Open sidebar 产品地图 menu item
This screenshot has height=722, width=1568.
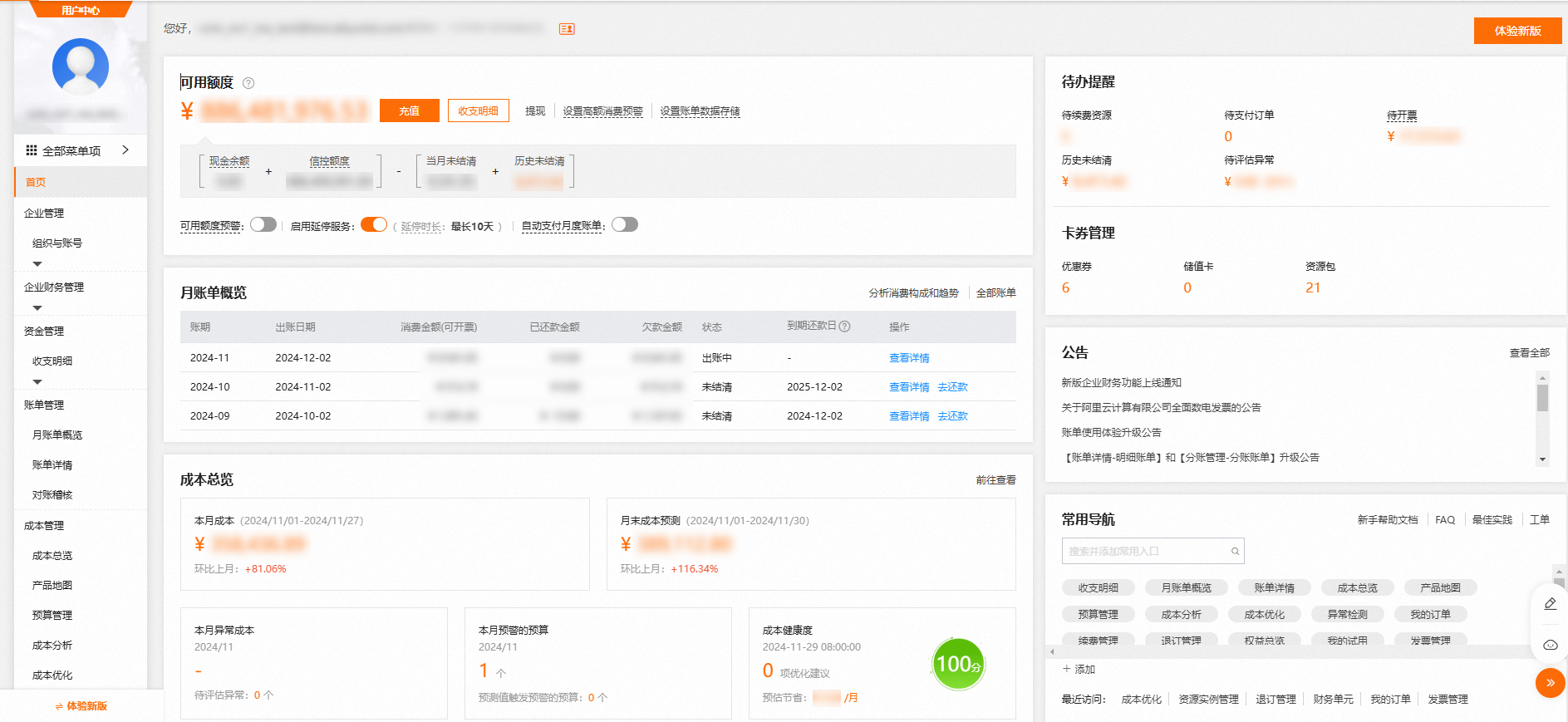52,586
